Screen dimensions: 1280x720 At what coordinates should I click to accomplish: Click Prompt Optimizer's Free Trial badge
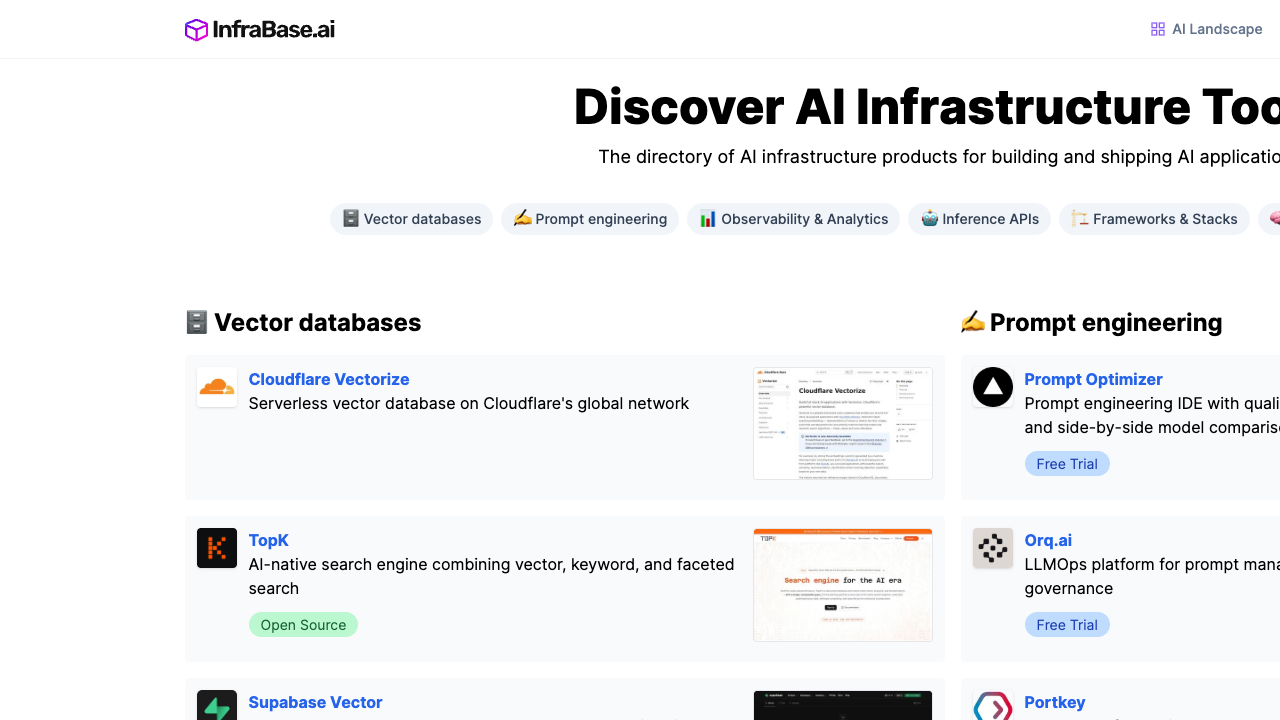(1067, 464)
